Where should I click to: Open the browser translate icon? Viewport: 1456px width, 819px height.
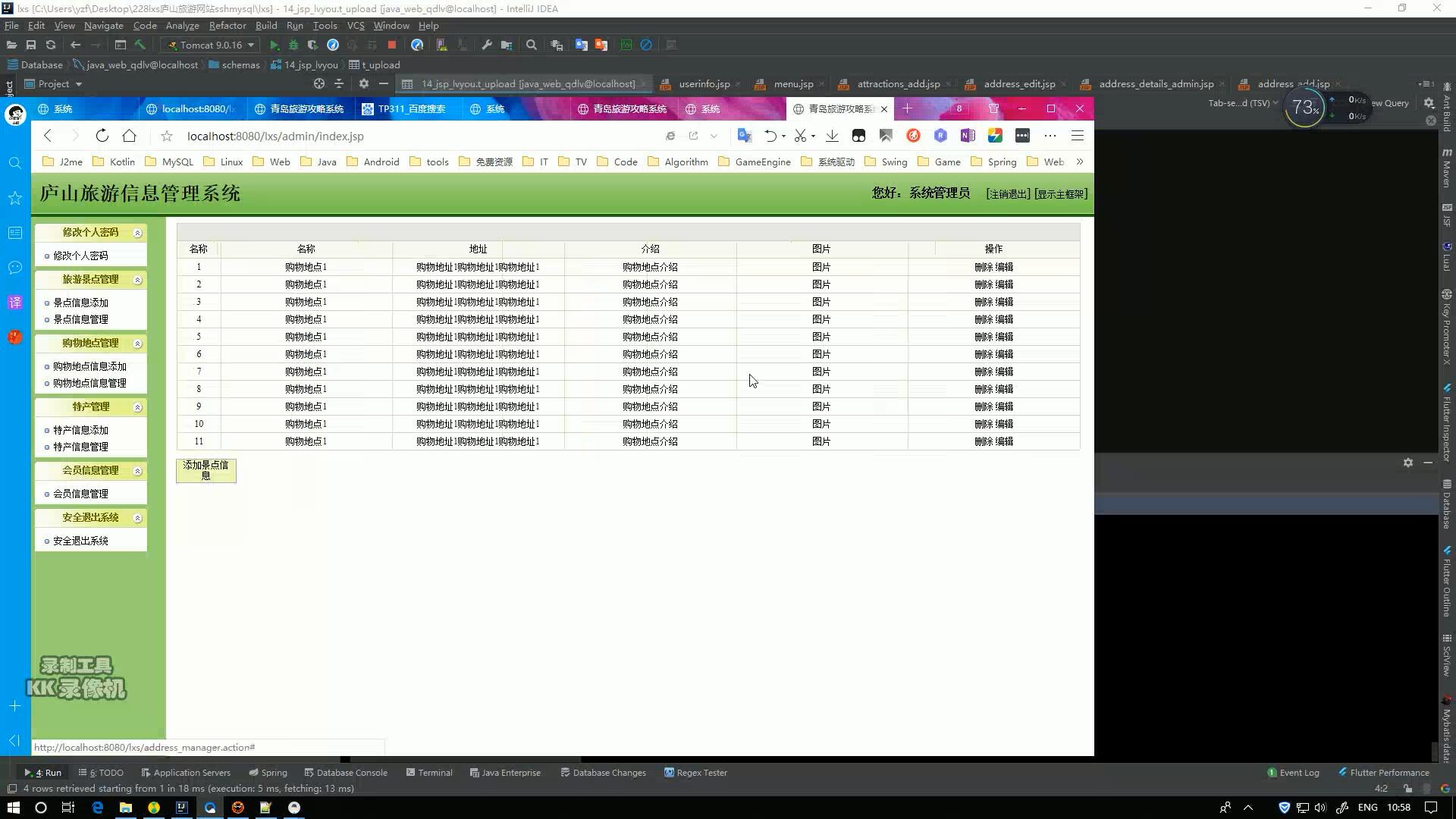pyautogui.click(x=745, y=136)
